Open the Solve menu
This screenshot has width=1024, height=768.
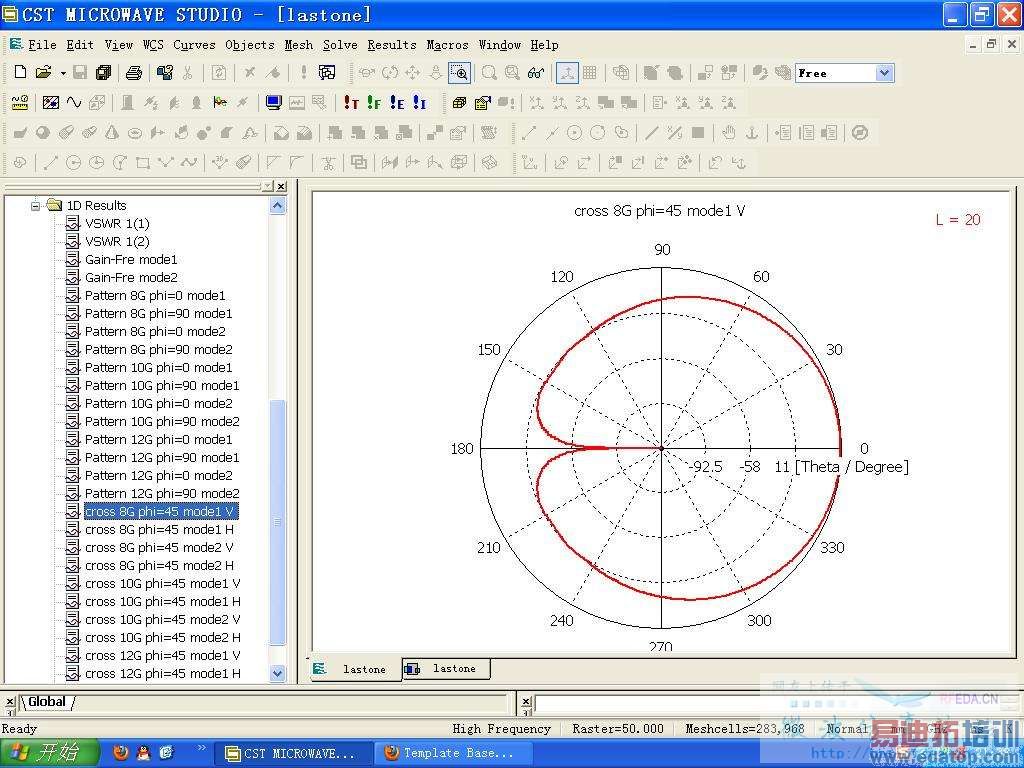(x=339, y=45)
